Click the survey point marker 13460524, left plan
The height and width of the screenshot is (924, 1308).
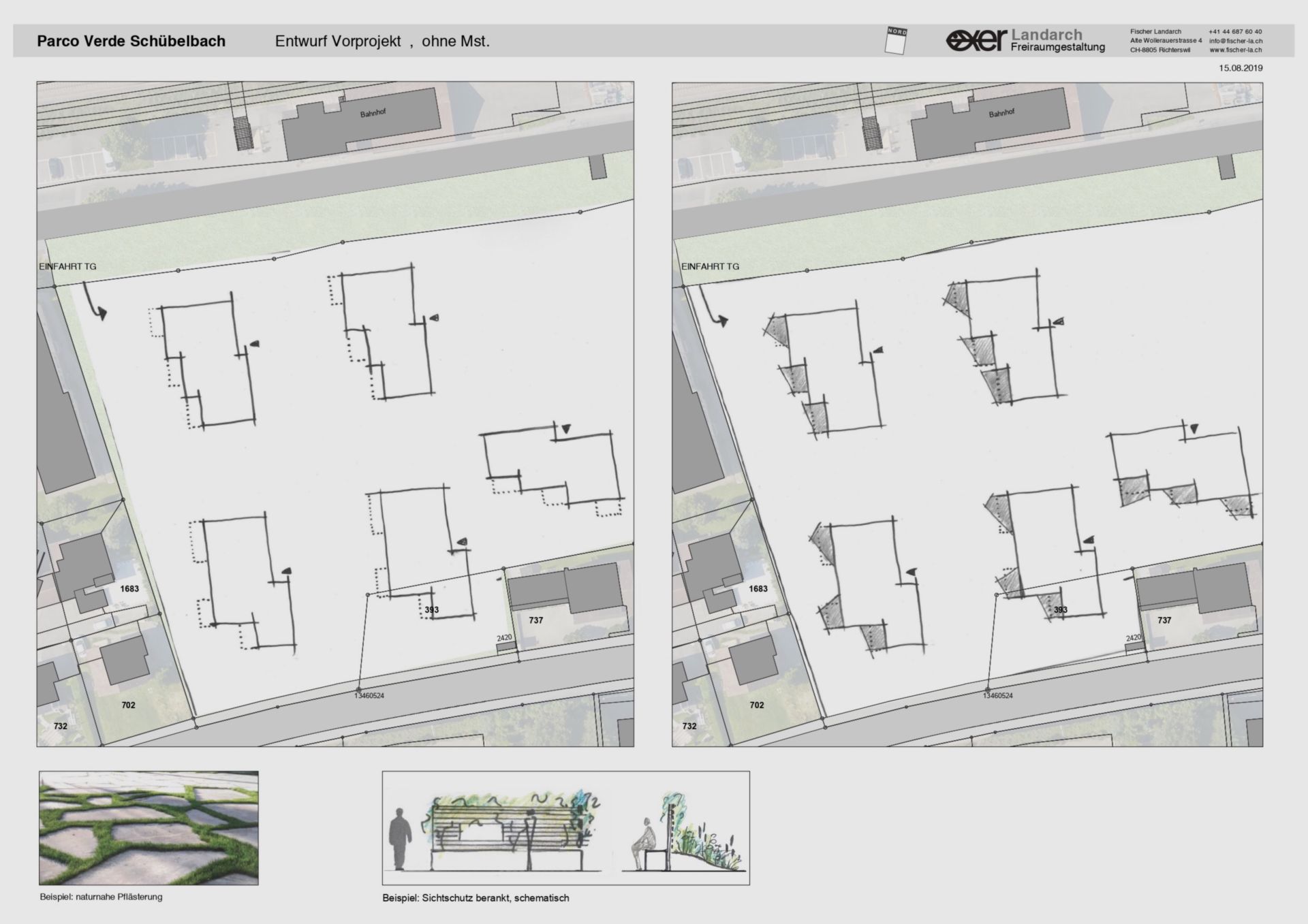coord(359,689)
